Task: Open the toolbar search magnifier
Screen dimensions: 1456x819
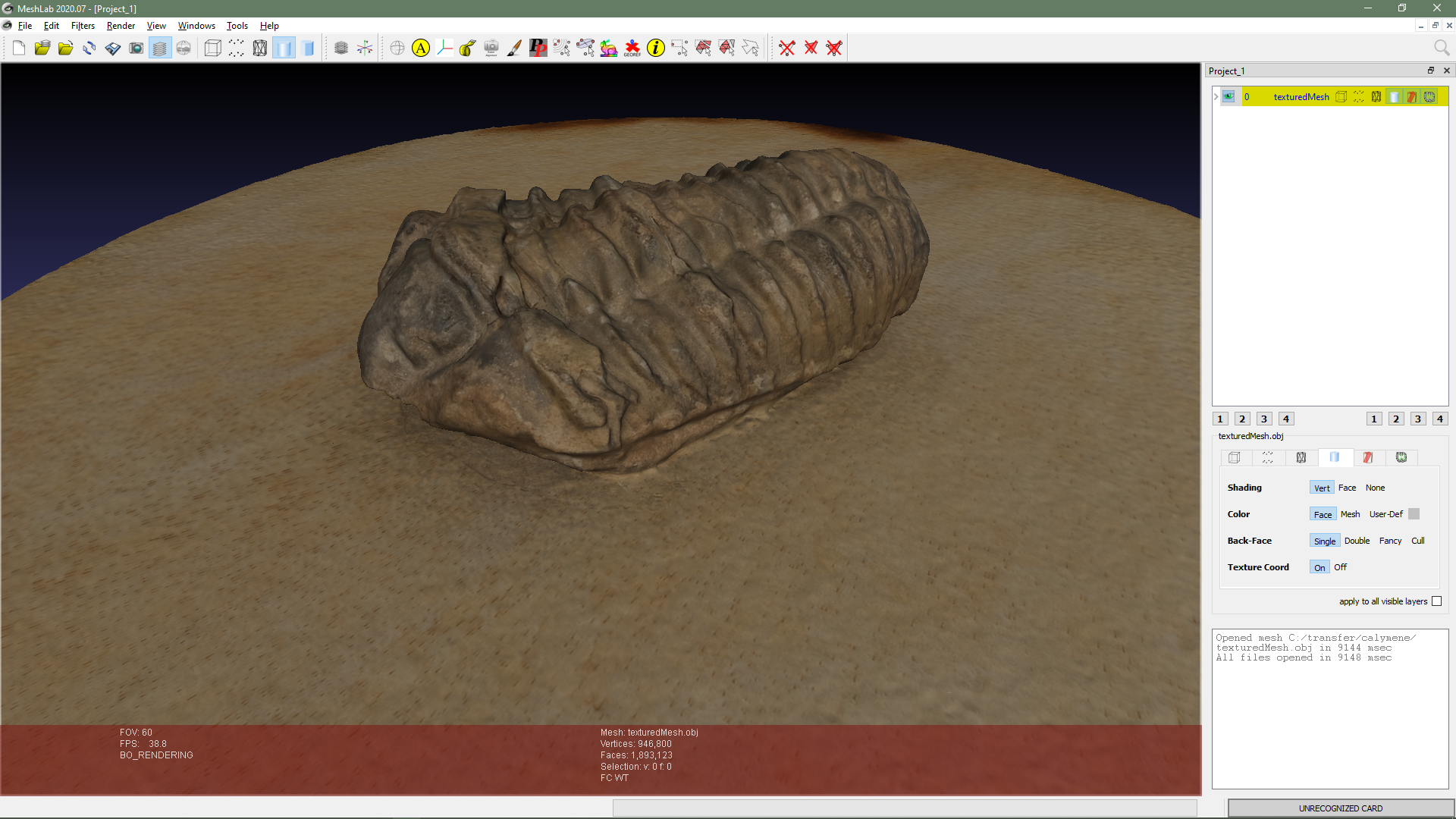Action: pos(1441,49)
